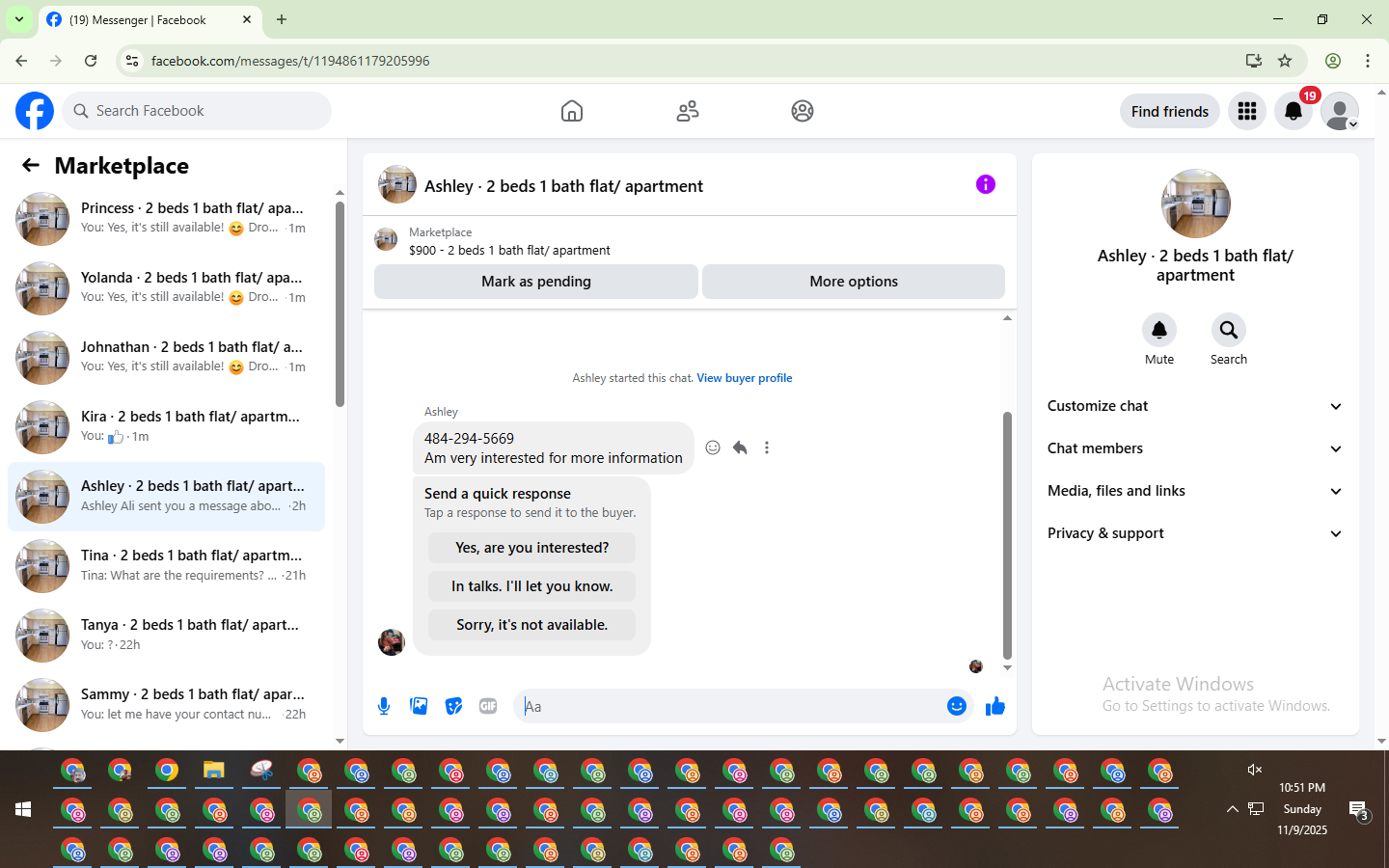Open the Chrome three-dot menu

pos(1368,61)
